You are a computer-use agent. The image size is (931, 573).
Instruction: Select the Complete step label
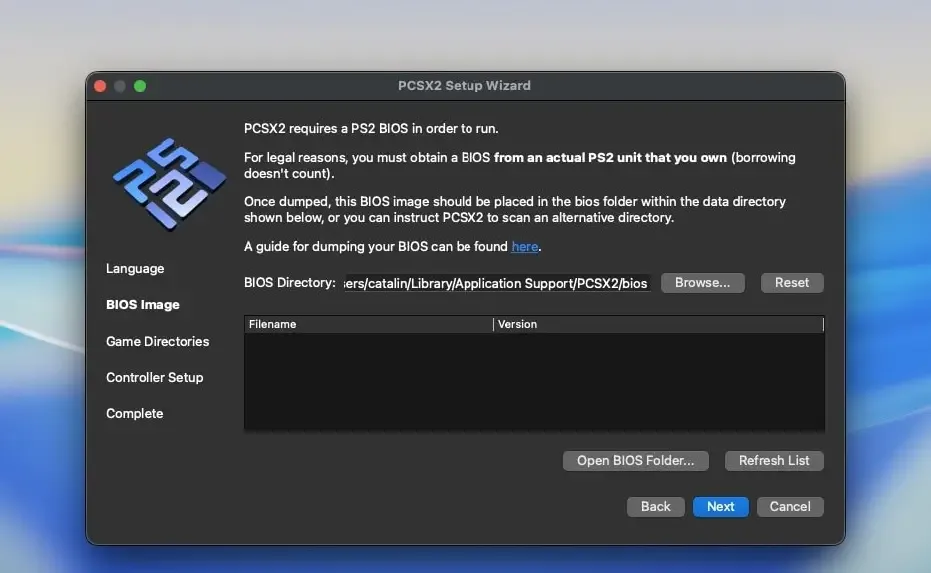coord(134,413)
